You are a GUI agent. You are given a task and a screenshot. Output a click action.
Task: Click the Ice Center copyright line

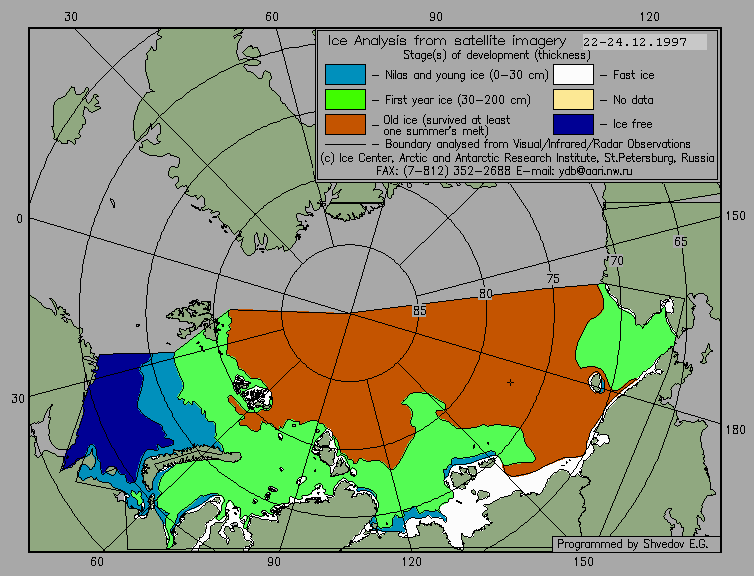tap(517, 158)
